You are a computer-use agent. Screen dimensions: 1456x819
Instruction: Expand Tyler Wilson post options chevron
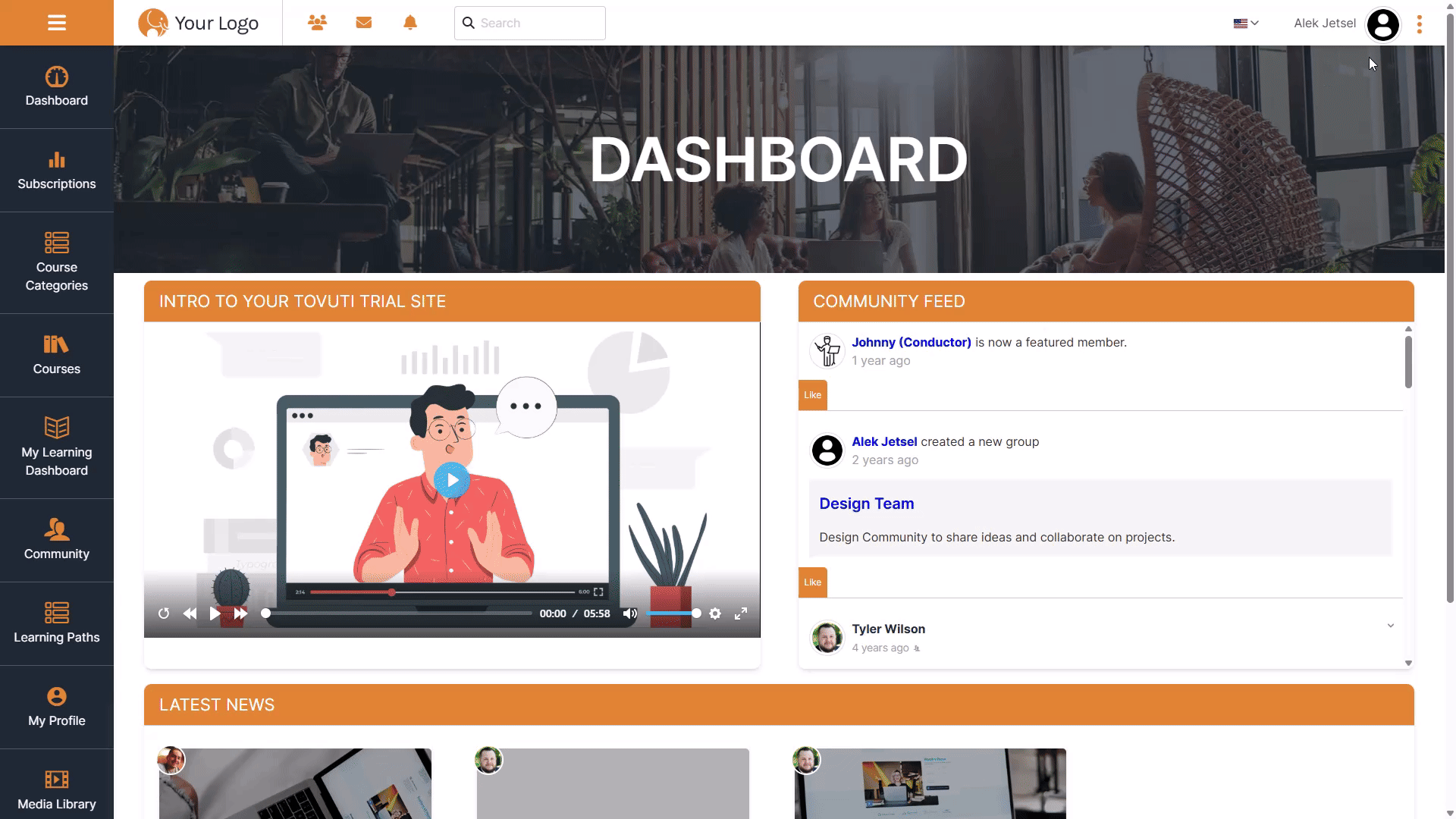1391,626
